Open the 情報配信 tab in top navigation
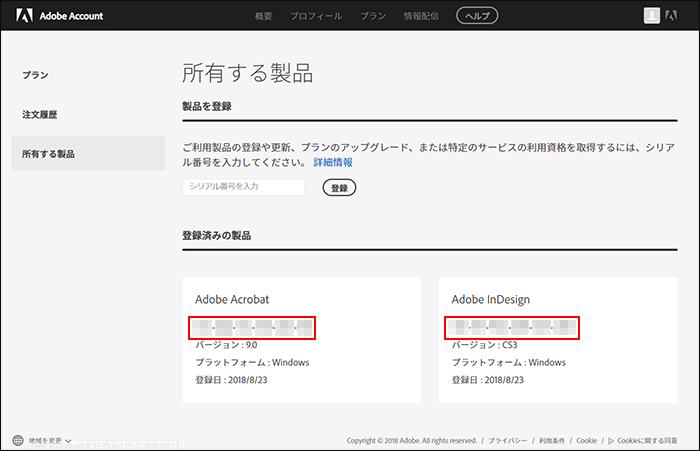 (x=421, y=16)
